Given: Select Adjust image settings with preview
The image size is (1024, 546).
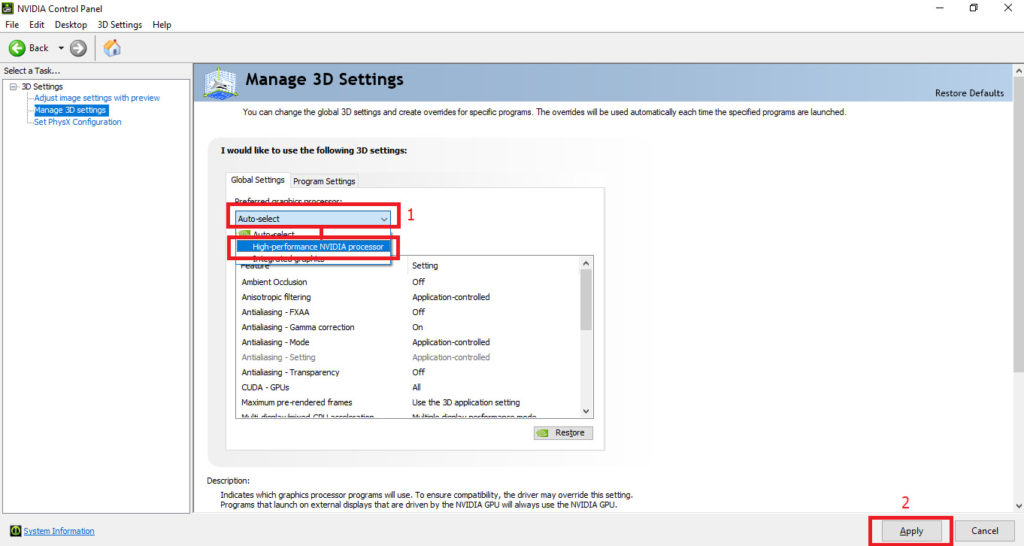Looking at the screenshot, I should [97, 98].
